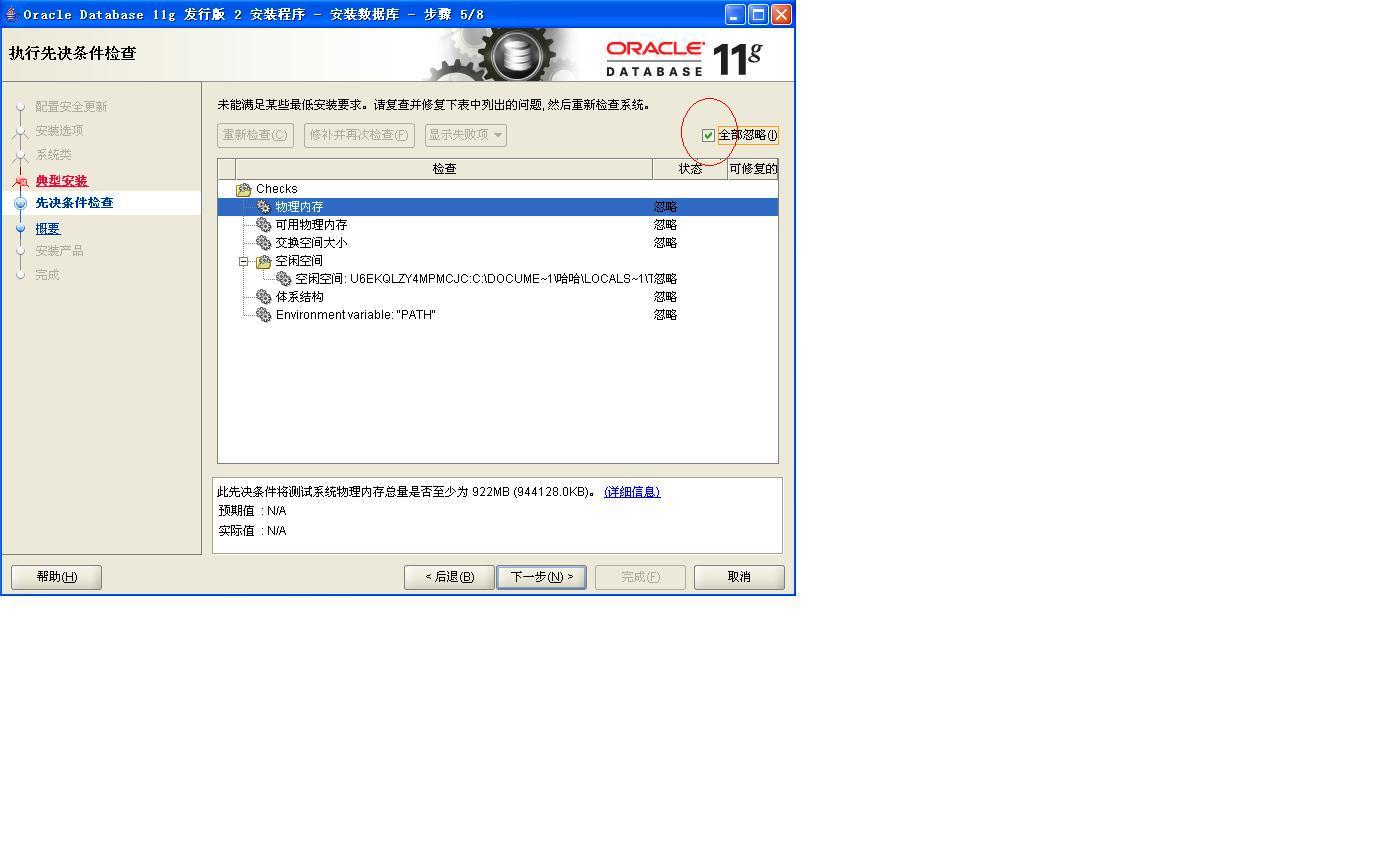Click the gear icon beside 体系结构

[x=264, y=297]
